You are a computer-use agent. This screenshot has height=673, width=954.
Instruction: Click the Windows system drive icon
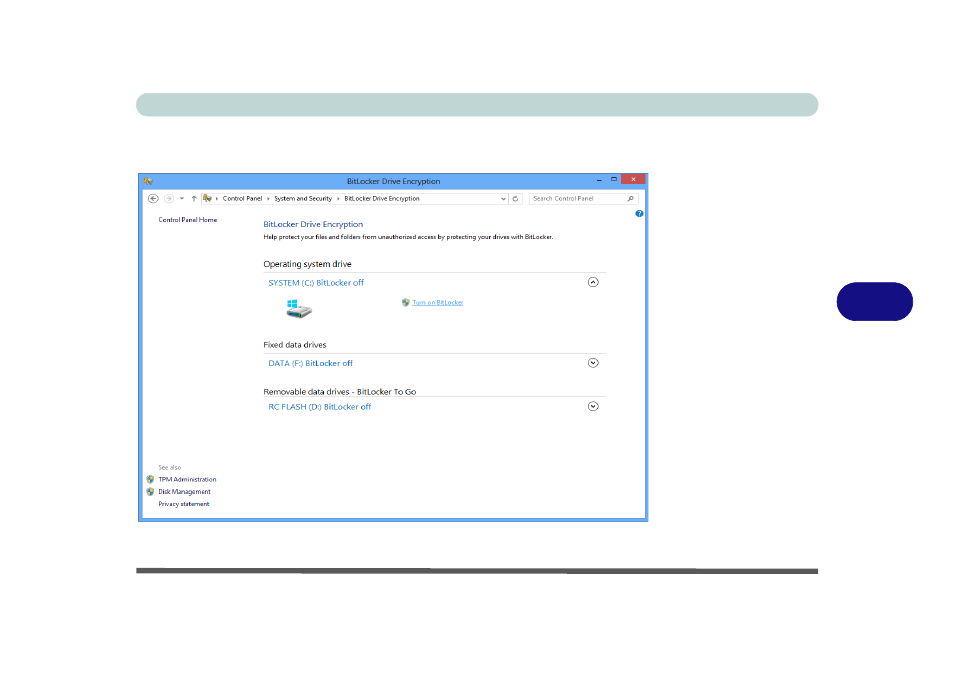click(x=299, y=309)
